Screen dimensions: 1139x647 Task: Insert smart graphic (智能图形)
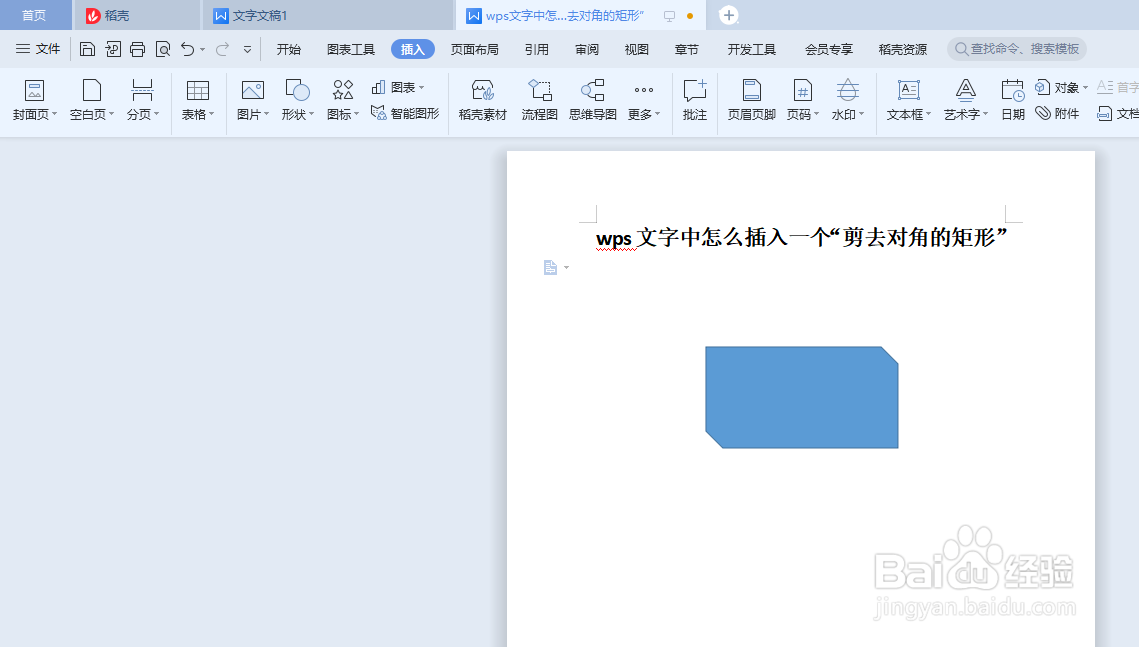(405, 113)
